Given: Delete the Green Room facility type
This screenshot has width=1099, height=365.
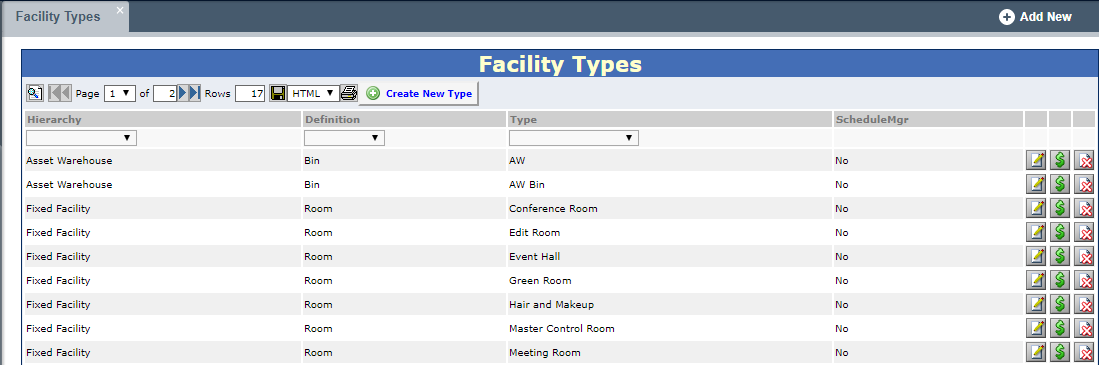Looking at the screenshot, I should coord(1084,280).
